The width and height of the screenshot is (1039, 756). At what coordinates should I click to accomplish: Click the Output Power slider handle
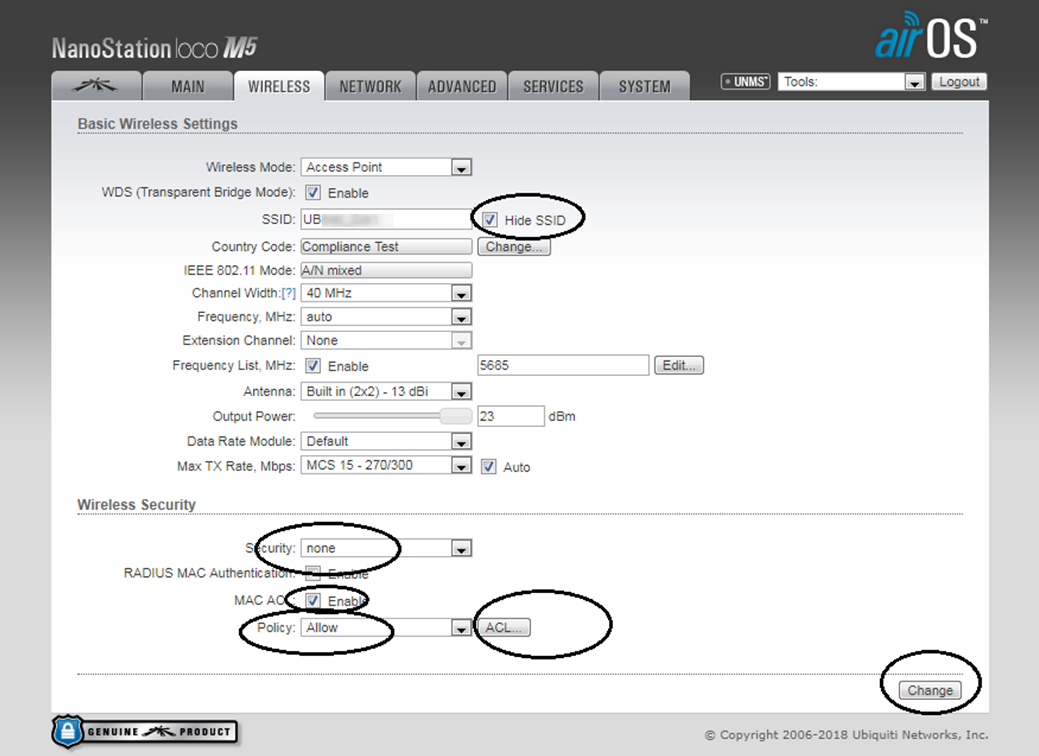pos(456,416)
